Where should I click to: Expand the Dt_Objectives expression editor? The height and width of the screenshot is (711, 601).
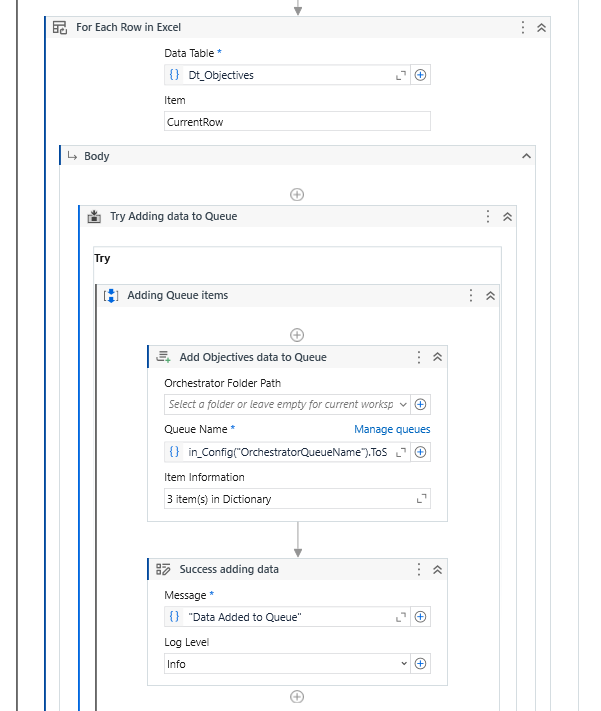coord(401,75)
